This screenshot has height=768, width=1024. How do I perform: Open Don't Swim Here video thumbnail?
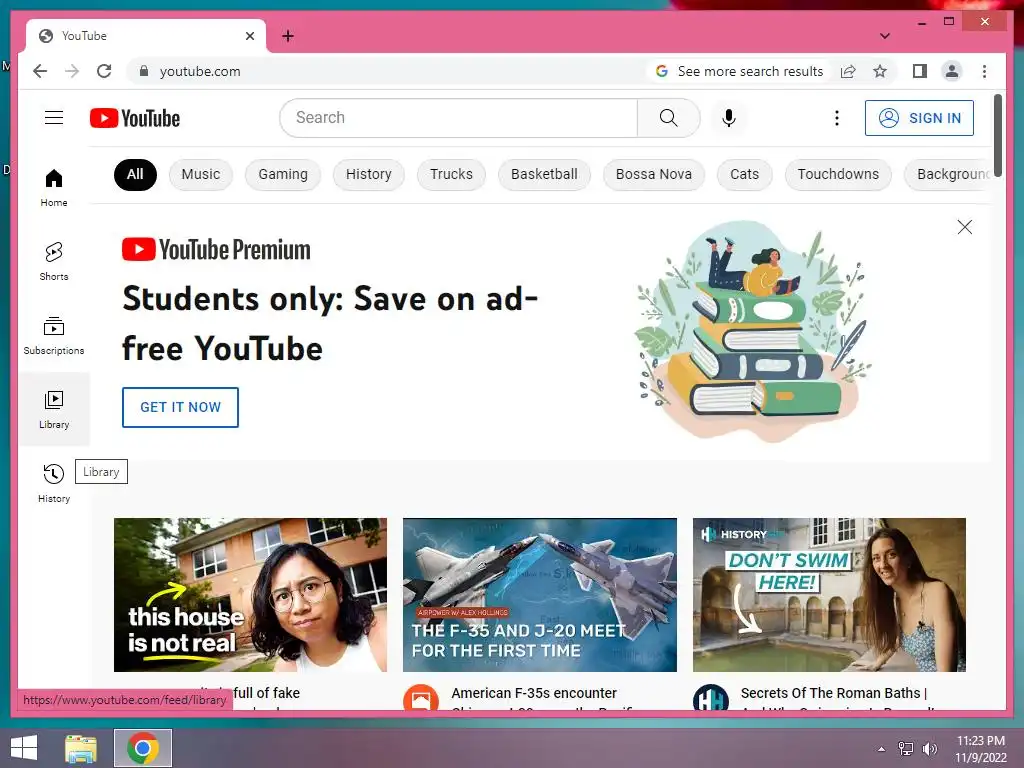pos(829,594)
